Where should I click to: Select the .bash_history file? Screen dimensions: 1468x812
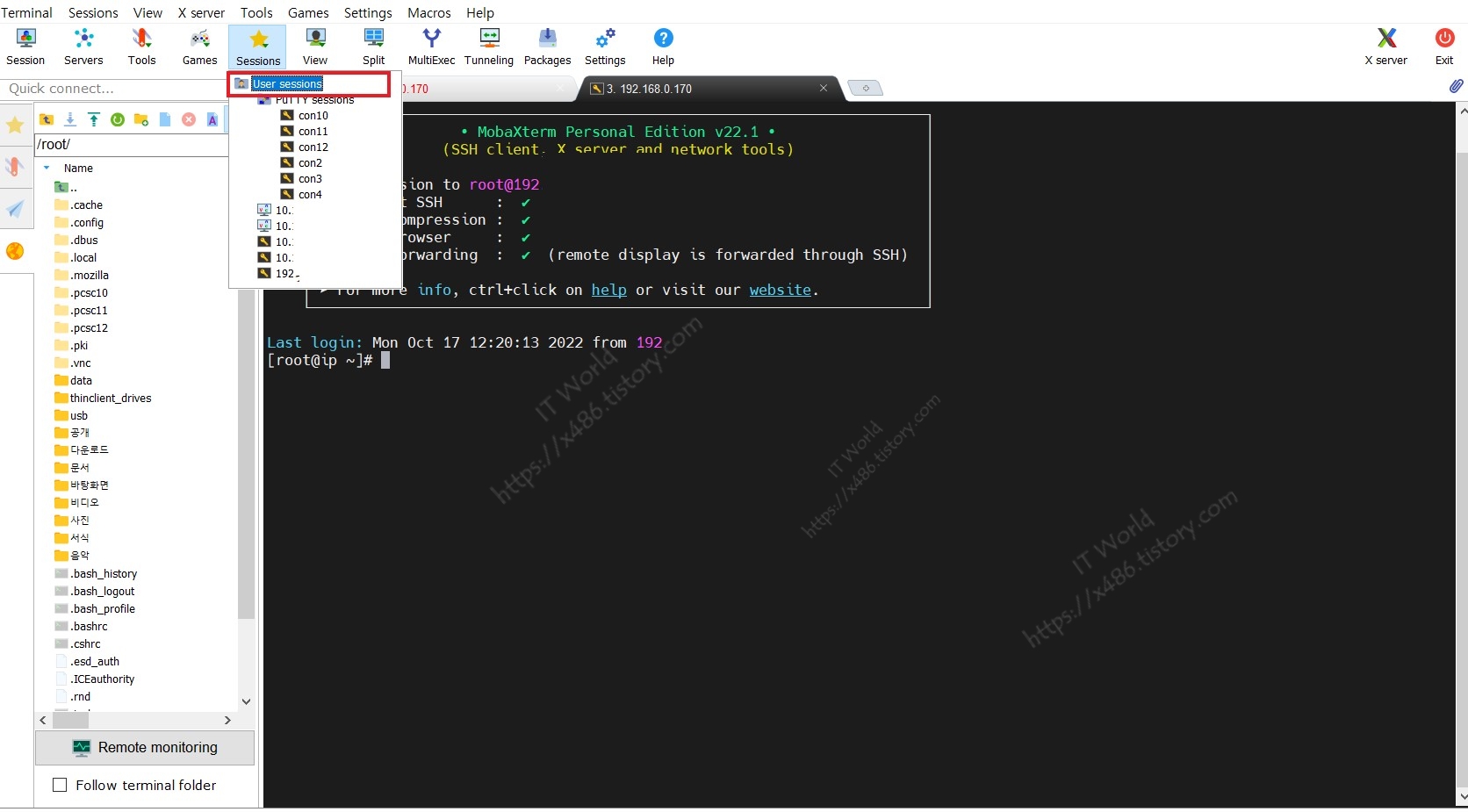tap(104, 573)
